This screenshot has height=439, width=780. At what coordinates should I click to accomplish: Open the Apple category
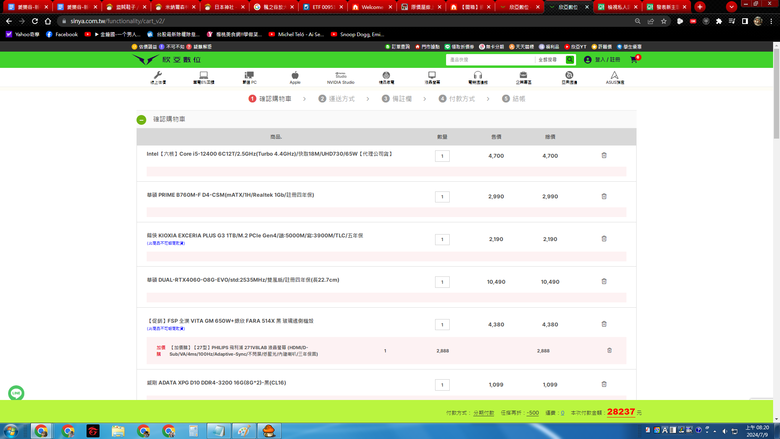295,78
